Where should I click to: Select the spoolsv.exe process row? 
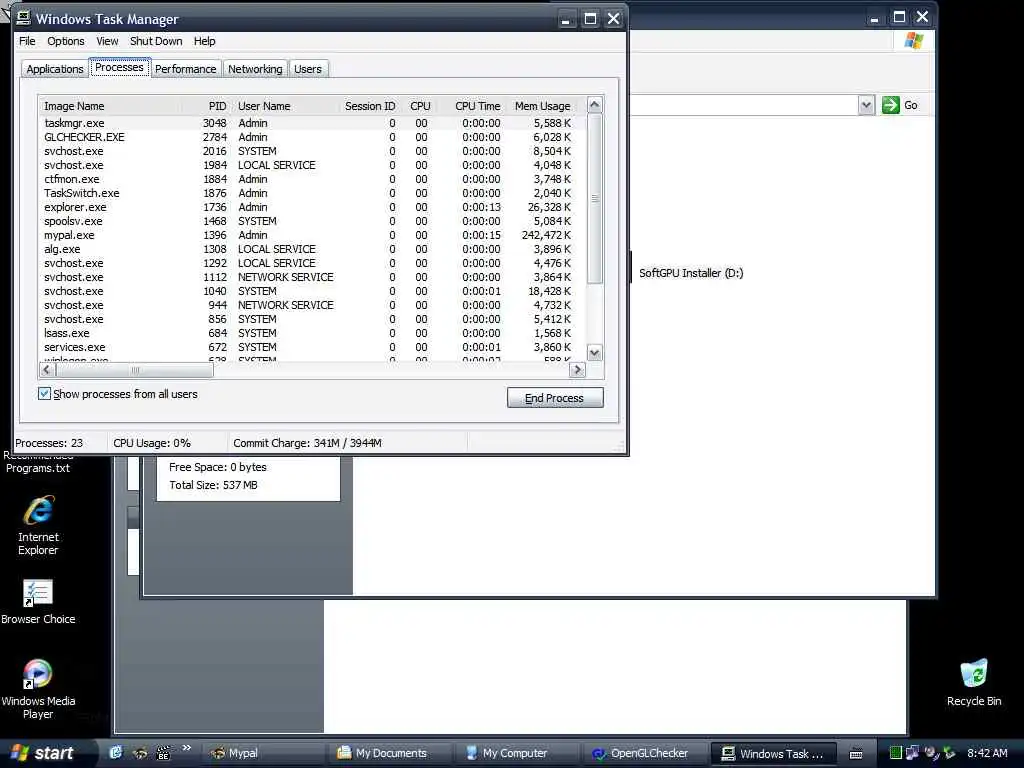point(311,221)
